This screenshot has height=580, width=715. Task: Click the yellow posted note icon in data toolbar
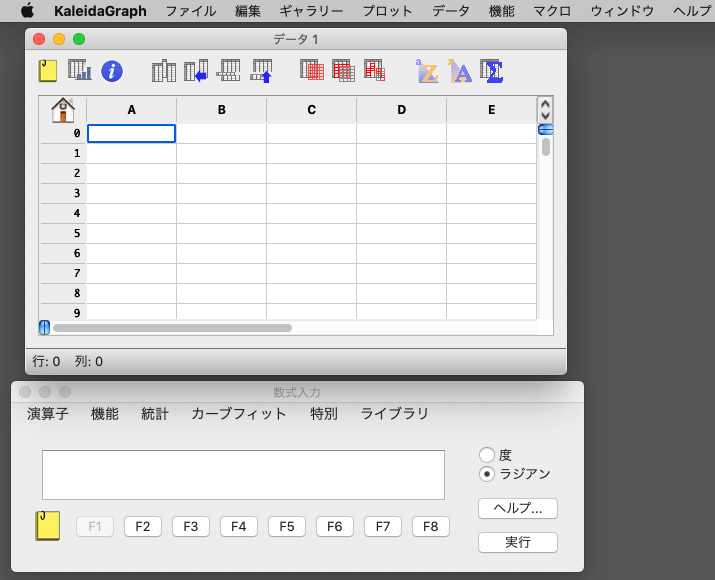[48, 71]
